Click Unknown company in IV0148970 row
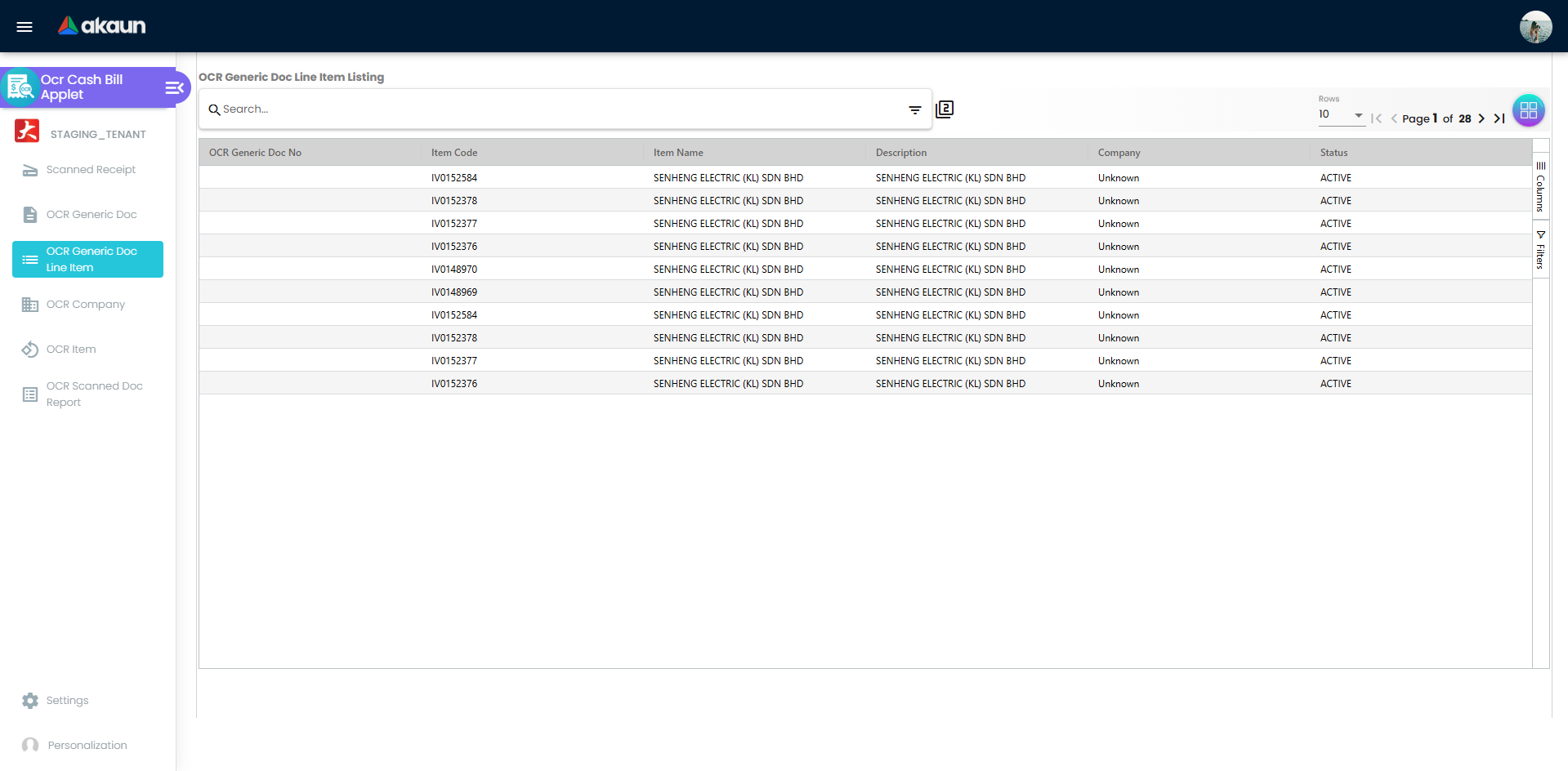Screen dimensions: 1568x771 tap(1119, 270)
